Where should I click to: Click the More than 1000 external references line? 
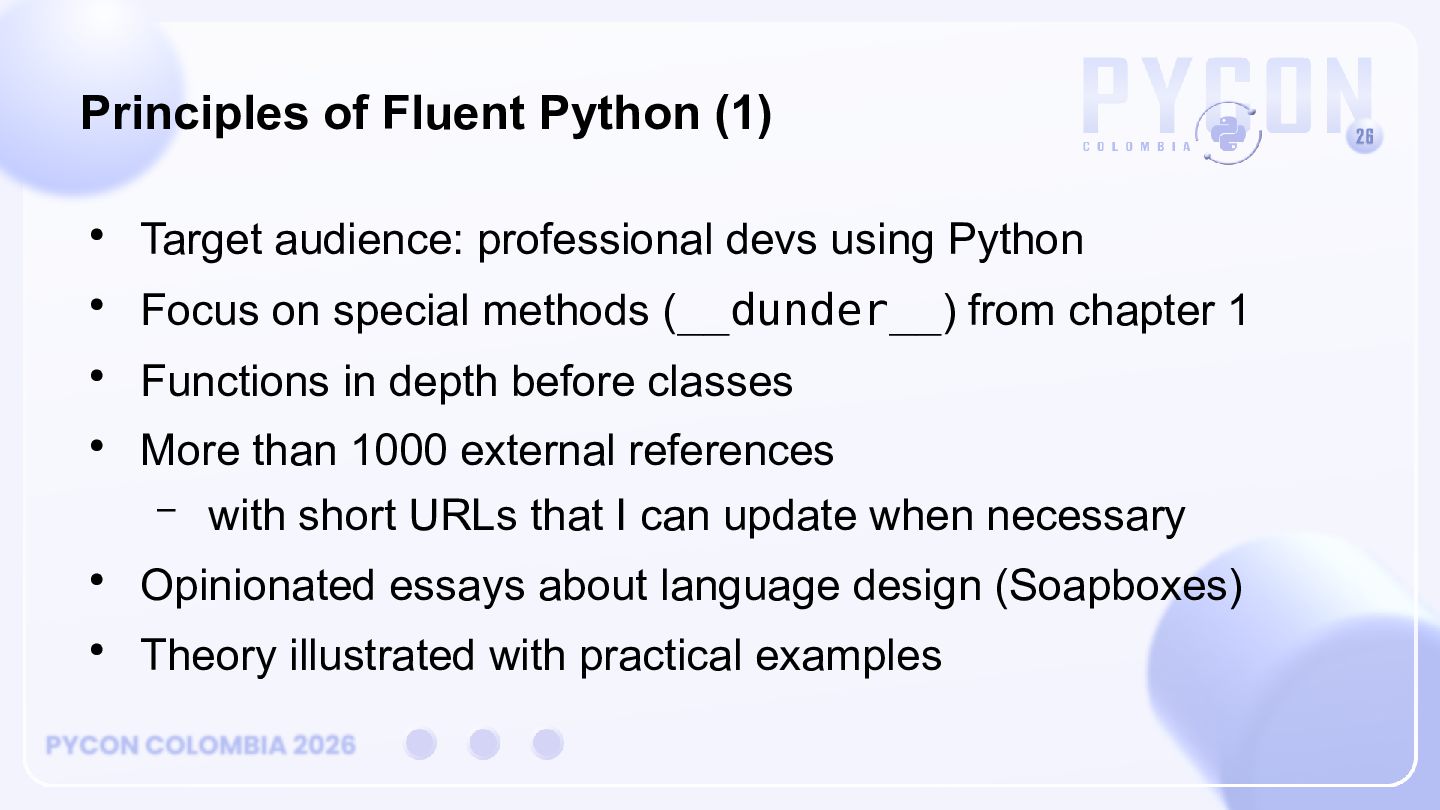487,450
